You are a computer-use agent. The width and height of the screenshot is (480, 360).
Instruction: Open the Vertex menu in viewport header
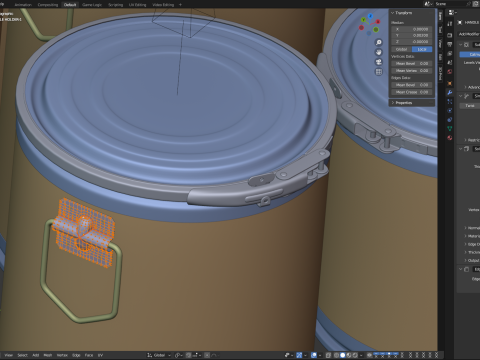click(x=62, y=355)
